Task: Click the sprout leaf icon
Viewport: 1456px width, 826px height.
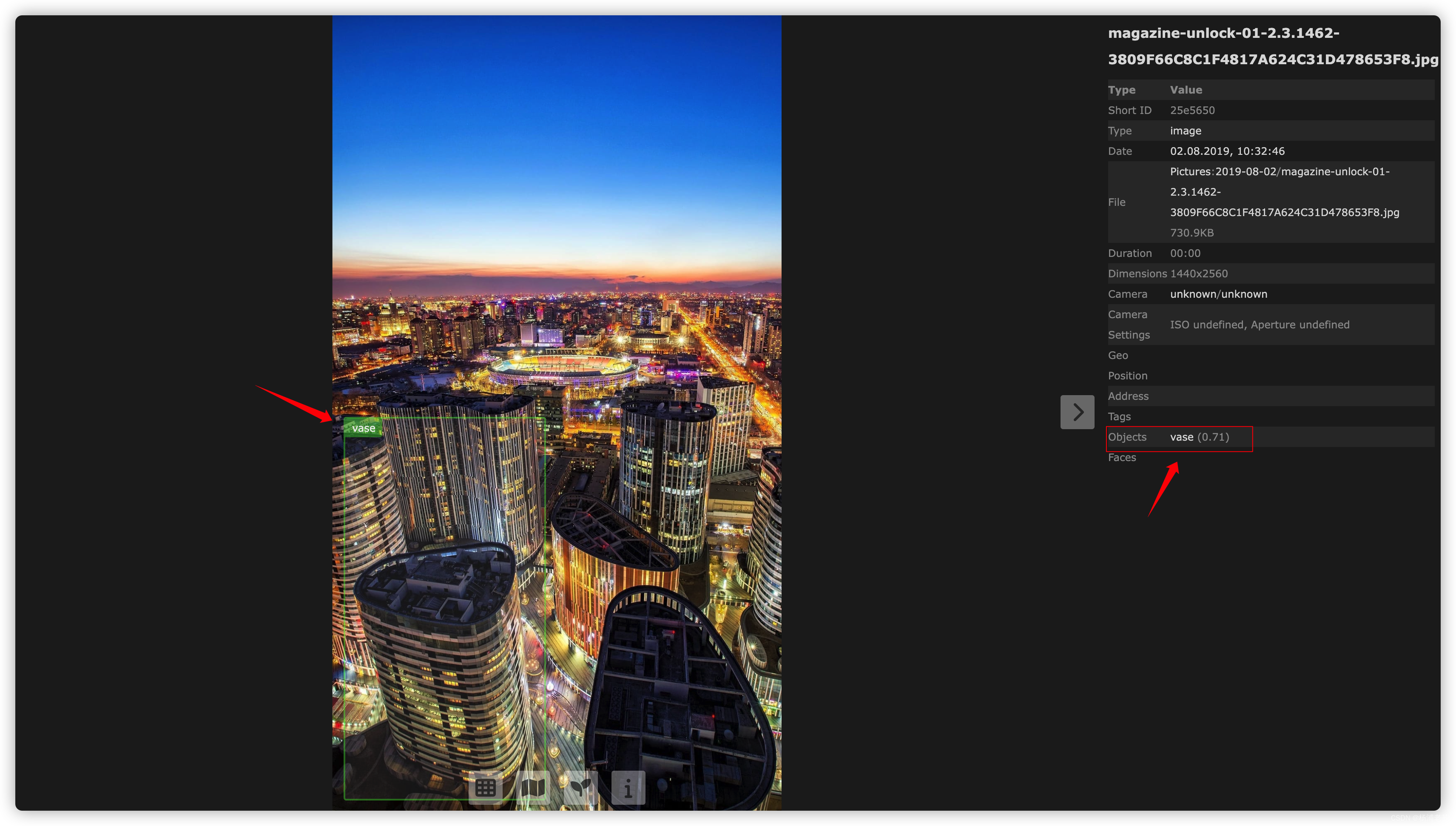Action: click(580, 787)
